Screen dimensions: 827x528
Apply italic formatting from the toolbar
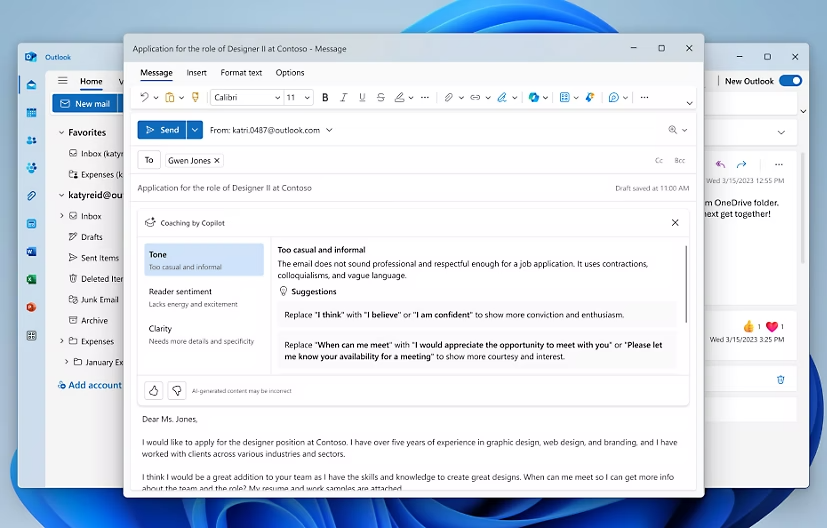point(344,98)
